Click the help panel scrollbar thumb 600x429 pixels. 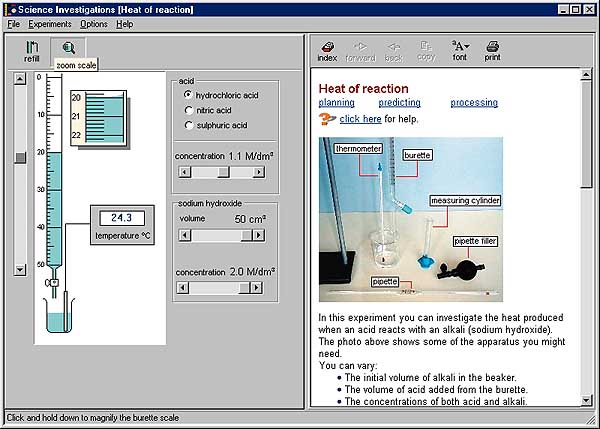[x=586, y=134]
